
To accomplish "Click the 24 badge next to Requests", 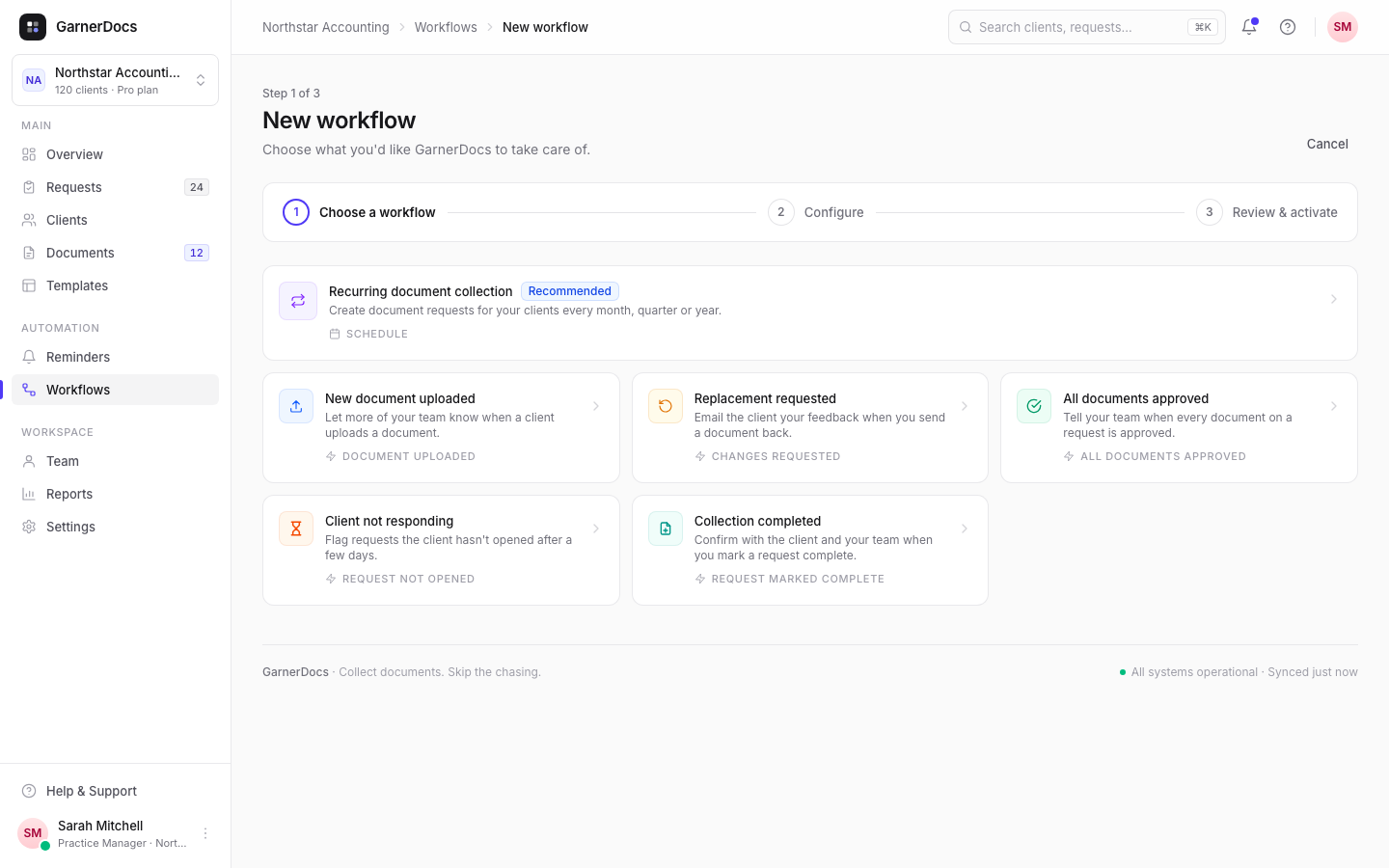I will (x=197, y=187).
